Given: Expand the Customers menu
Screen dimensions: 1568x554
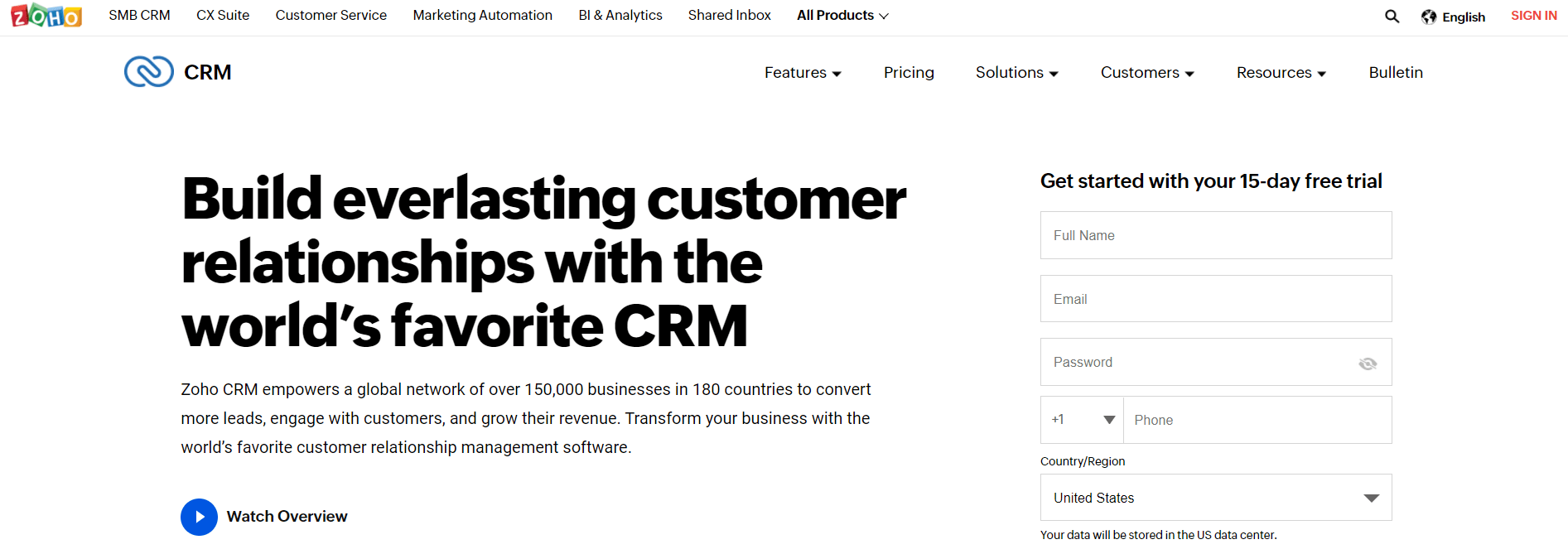Looking at the screenshot, I should pyautogui.click(x=1147, y=73).
